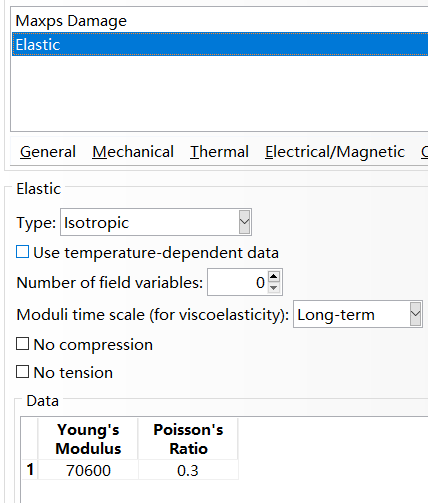428x503 pixels.
Task: Click the Long-term dropdown arrow
Action: [415, 314]
